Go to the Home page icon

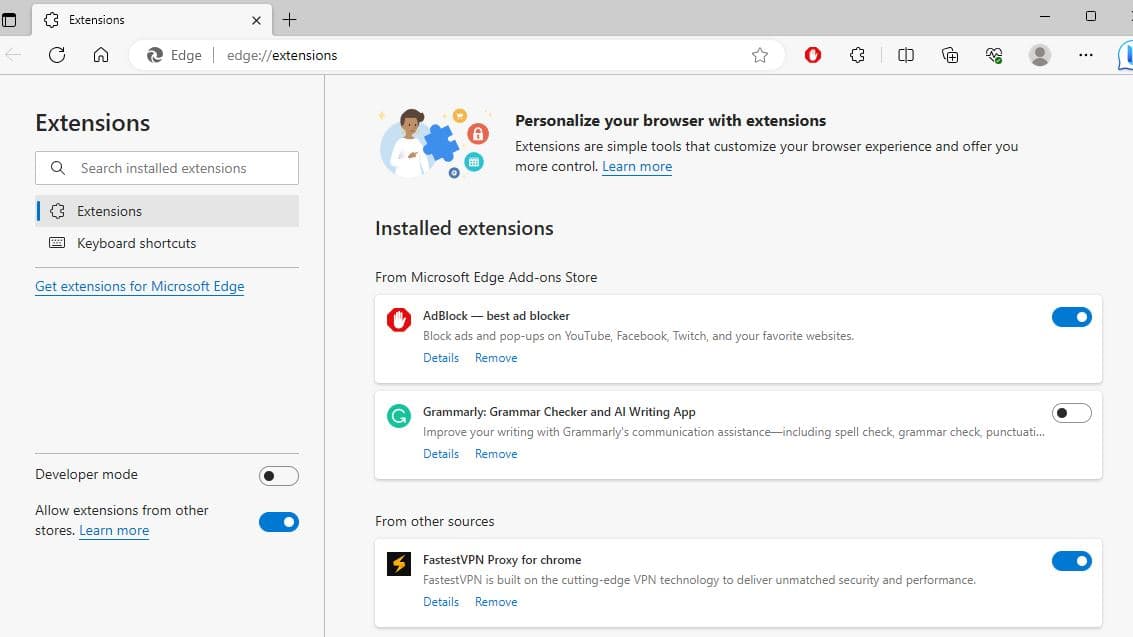[x=101, y=55]
